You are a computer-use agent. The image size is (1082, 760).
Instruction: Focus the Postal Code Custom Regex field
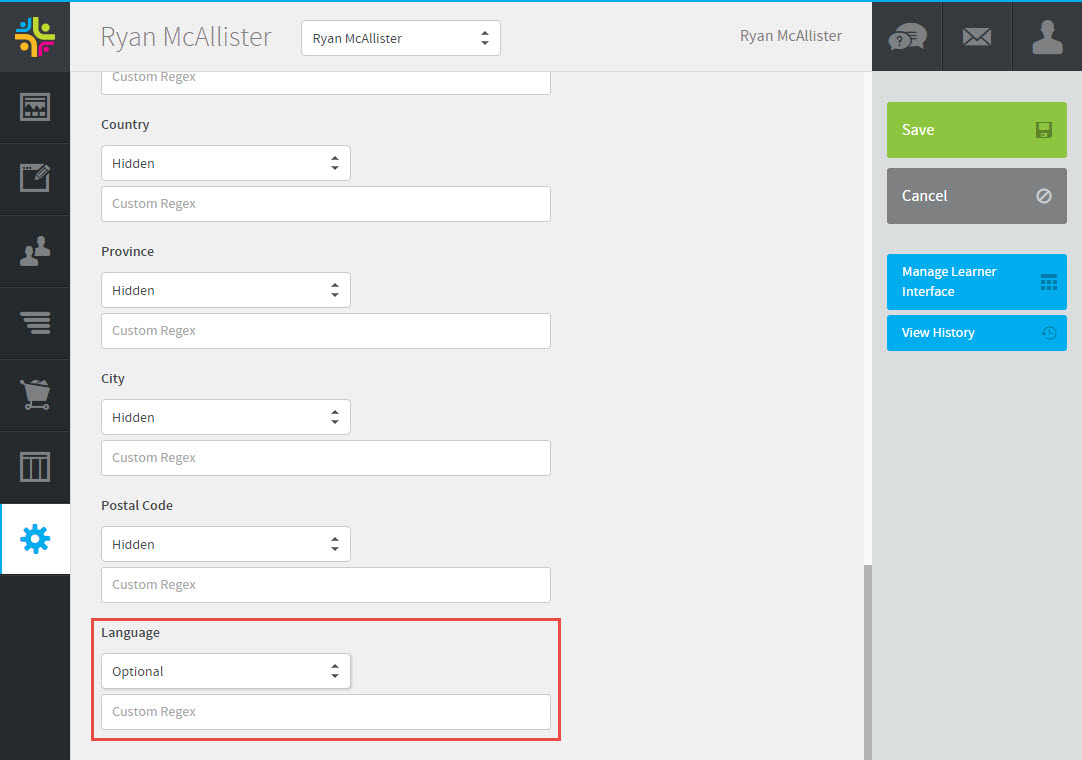pos(326,585)
